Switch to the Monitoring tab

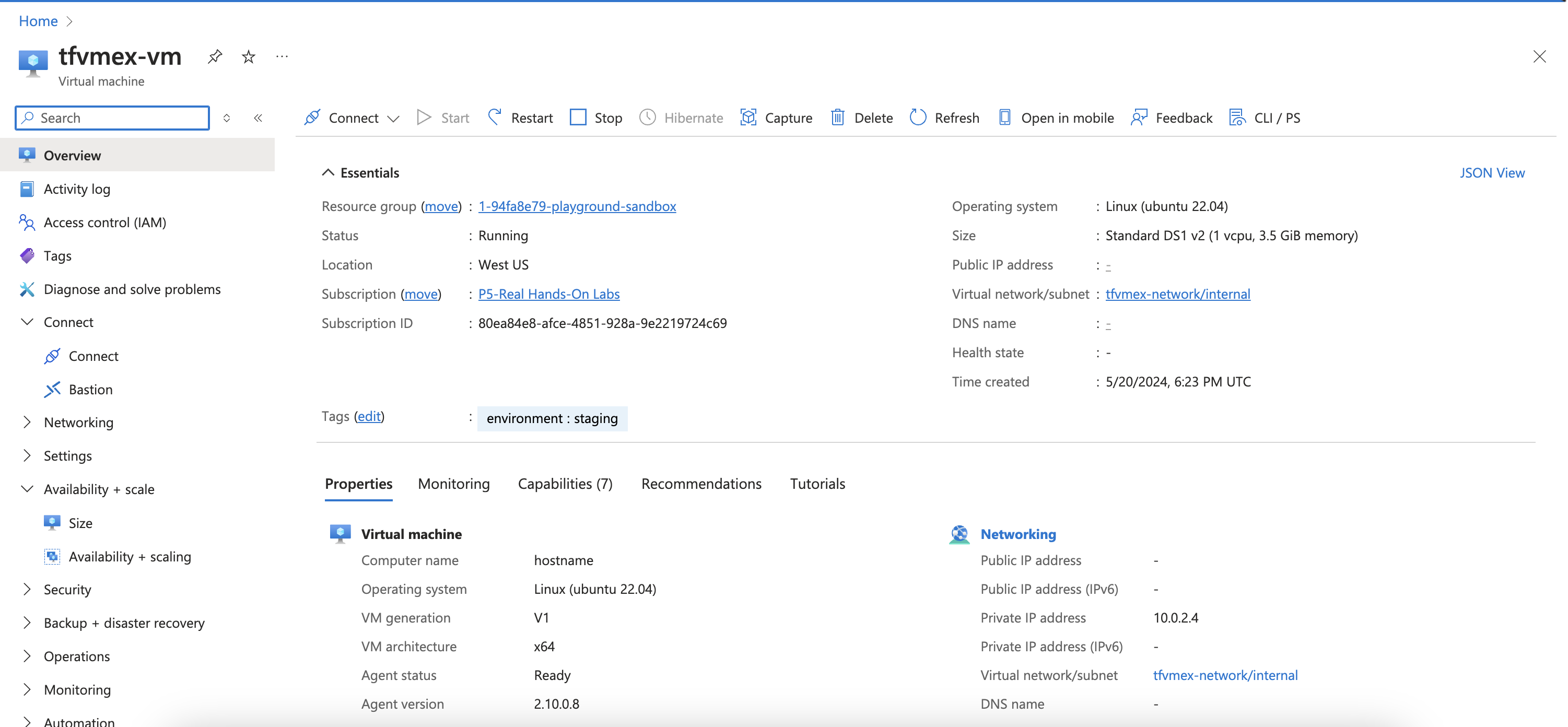tap(453, 484)
